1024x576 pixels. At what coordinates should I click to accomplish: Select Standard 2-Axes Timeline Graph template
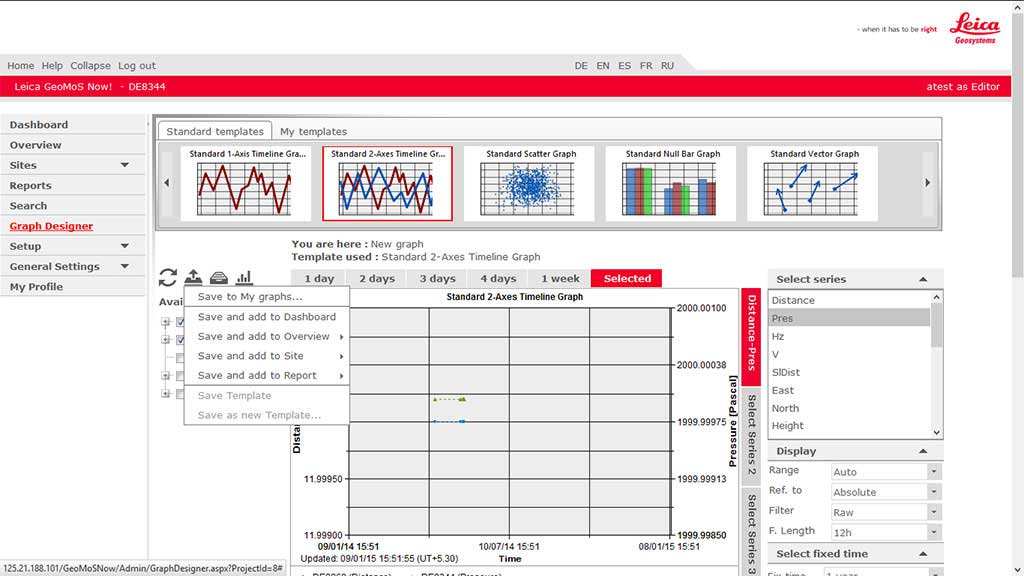[387, 184]
